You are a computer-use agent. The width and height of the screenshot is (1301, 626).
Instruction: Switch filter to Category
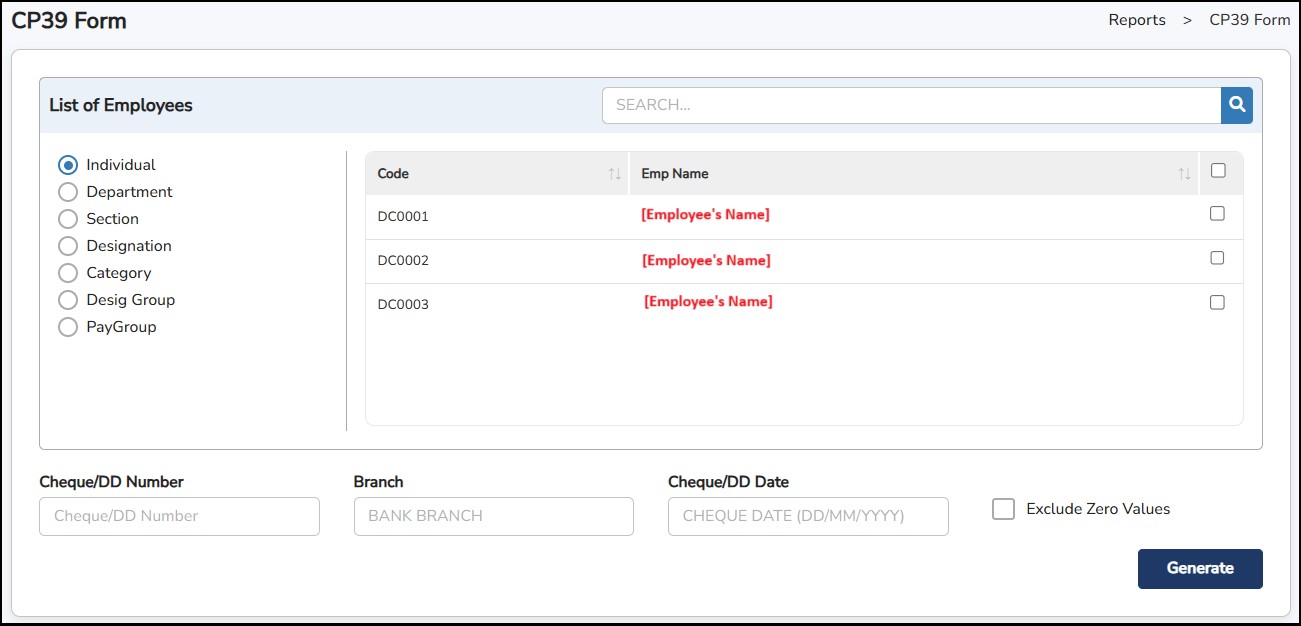(68, 273)
